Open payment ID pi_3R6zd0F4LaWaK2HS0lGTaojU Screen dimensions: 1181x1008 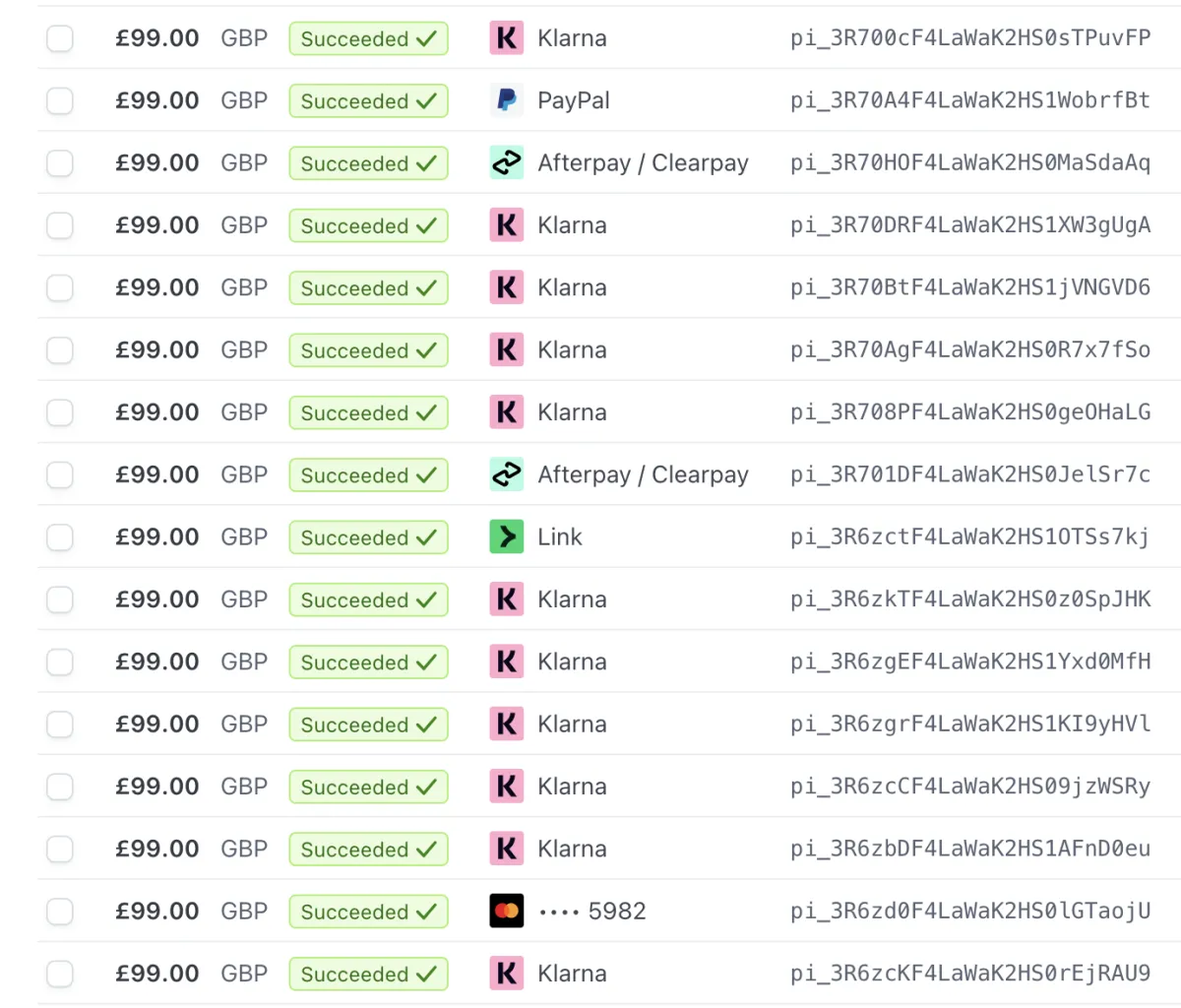[x=970, y=911]
